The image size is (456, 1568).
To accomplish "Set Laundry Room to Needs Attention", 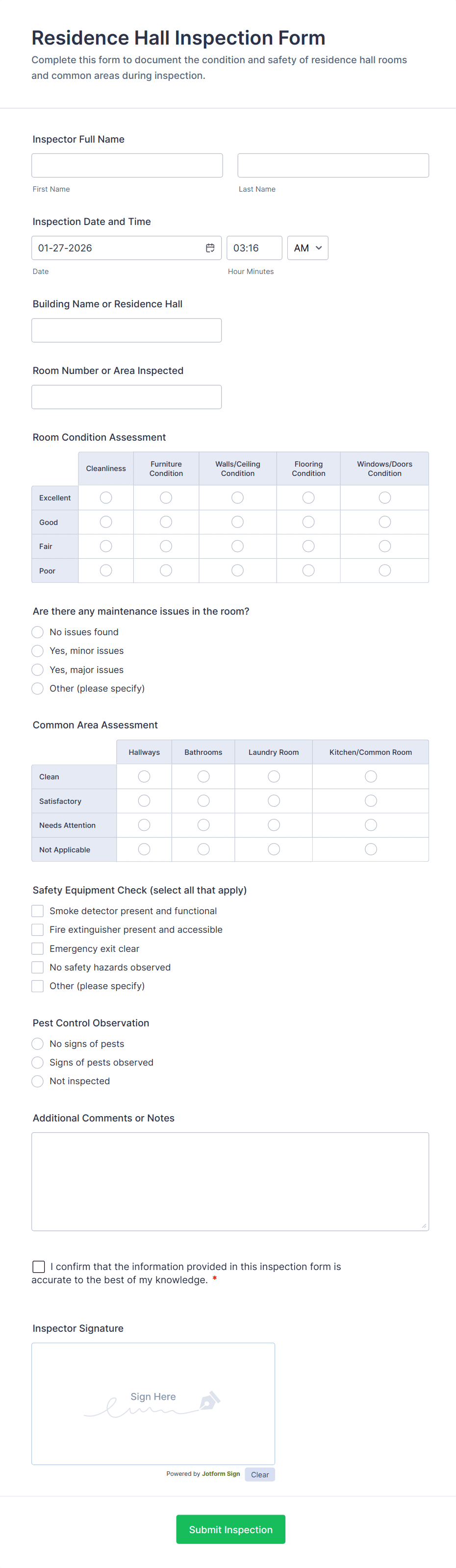I will click(274, 825).
